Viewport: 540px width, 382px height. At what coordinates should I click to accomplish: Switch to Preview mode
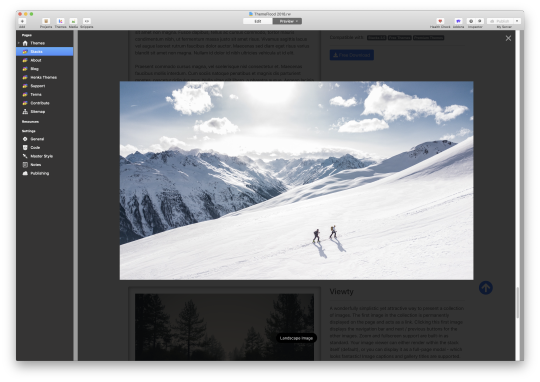point(287,21)
